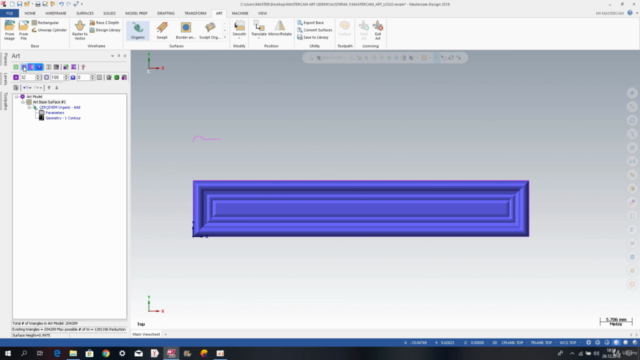Open the Levels side tab
This screenshot has height=360, width=640.
(x=5, y=79)
